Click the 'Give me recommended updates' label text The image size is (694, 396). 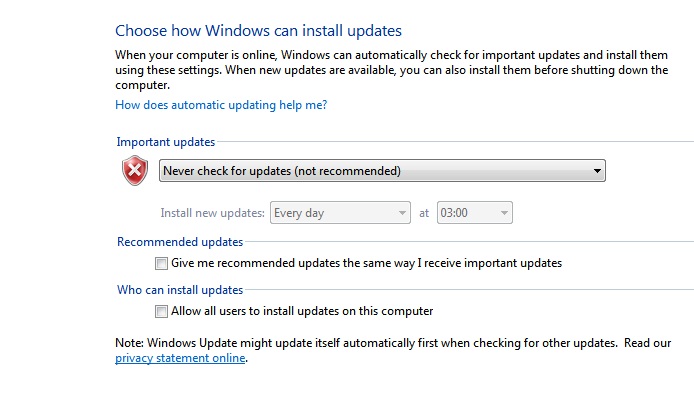click(366, 263)
